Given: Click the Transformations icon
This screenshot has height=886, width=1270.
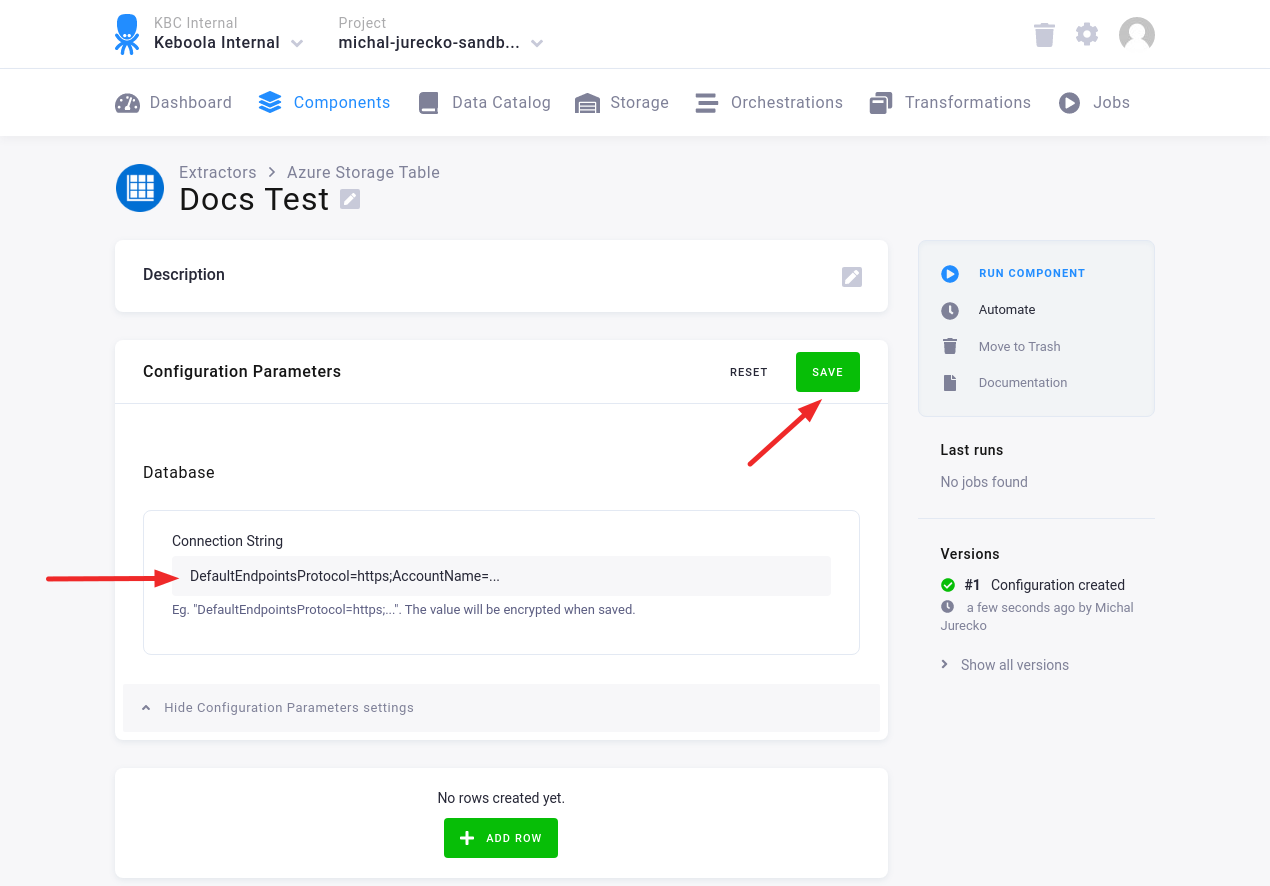Looking at the screenshot, I should coord(881,103).
